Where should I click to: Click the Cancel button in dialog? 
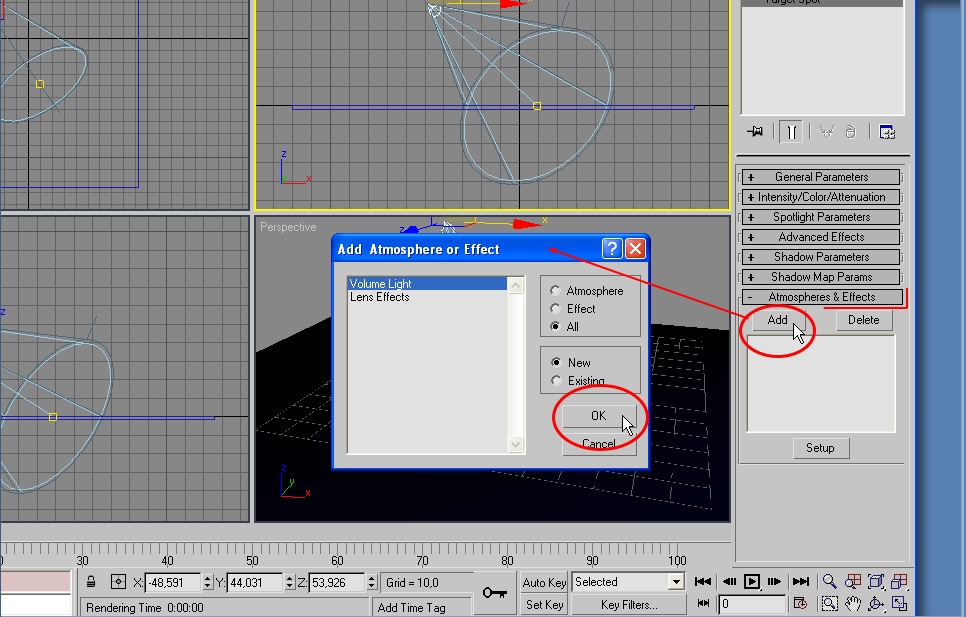[x=599, y=443]
